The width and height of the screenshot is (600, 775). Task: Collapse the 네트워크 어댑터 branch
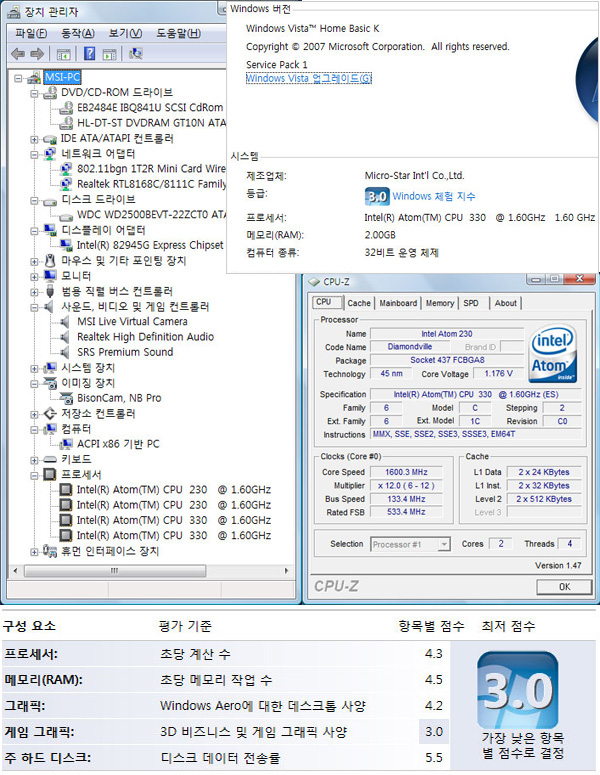point(34,154)
